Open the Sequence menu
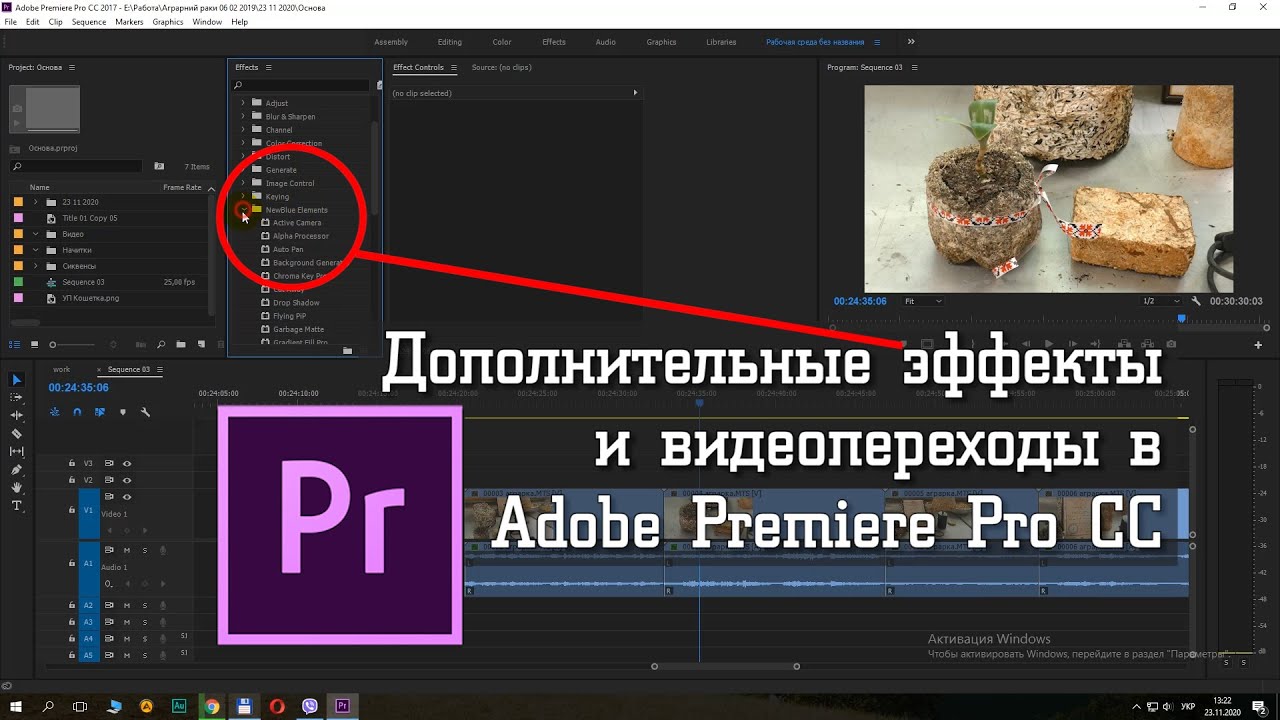1280x720 pixels. pyautogui.click(x=89, y=22)
